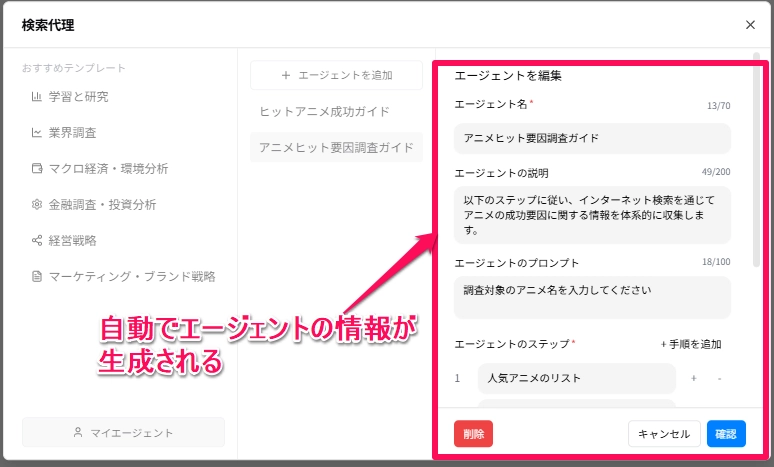Click the マクロ経済・環境分析 icon
The height and width of the screenshot is (467, 774).
[37, 169]
